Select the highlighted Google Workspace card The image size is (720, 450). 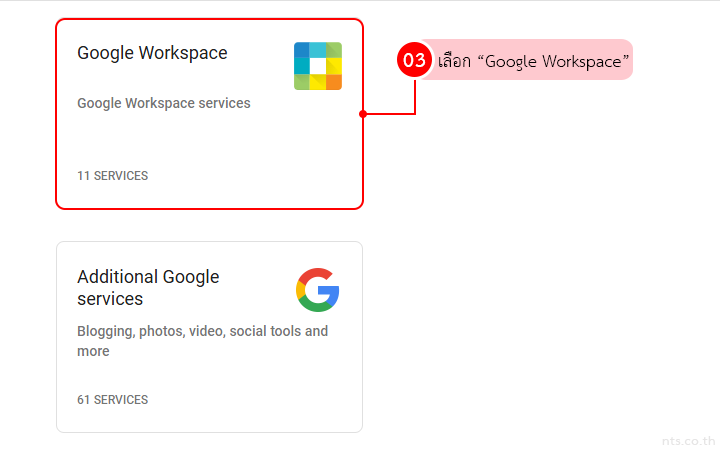(x=209, y=140)
